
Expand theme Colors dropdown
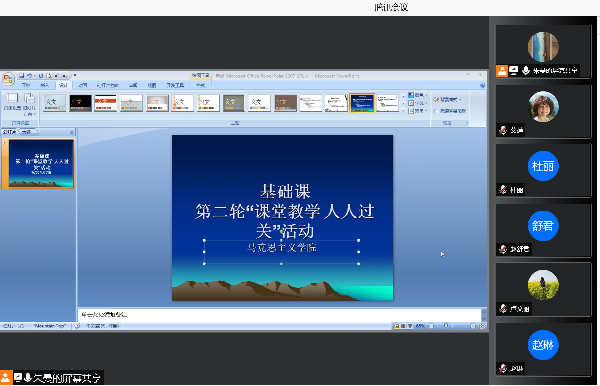[x=418, y=95]
